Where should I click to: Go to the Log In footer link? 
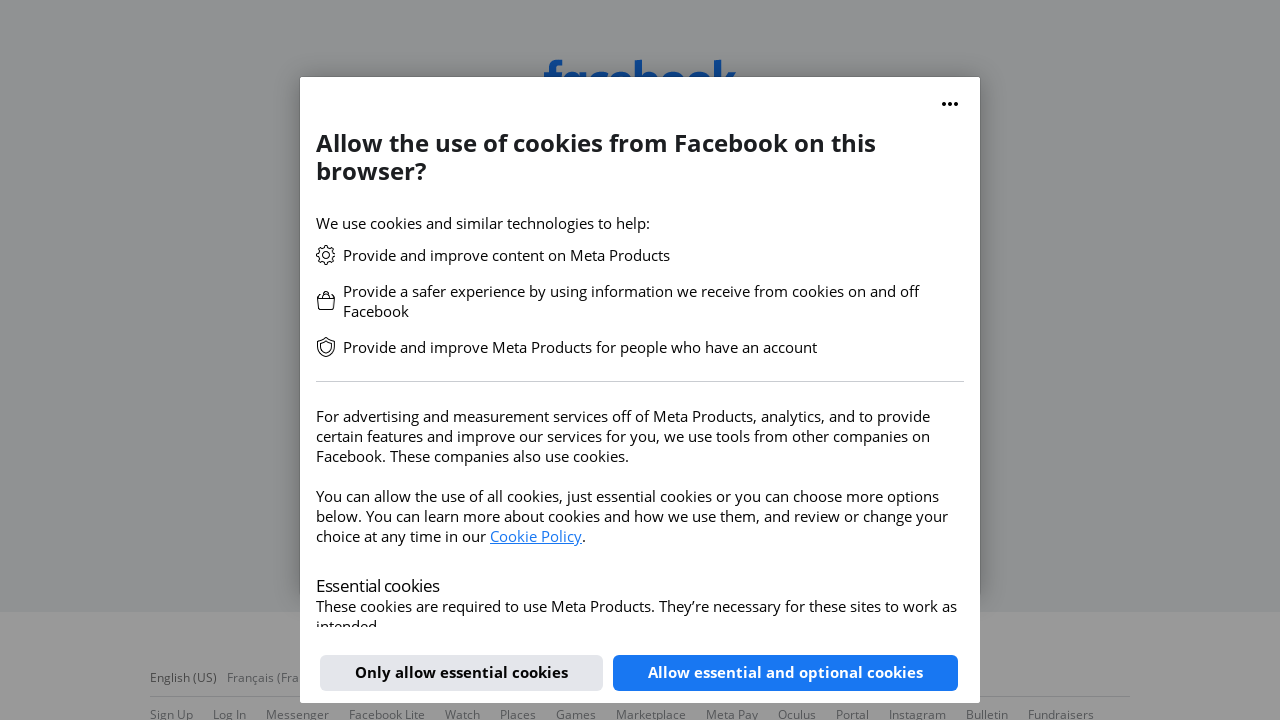(x=229, y=714)
